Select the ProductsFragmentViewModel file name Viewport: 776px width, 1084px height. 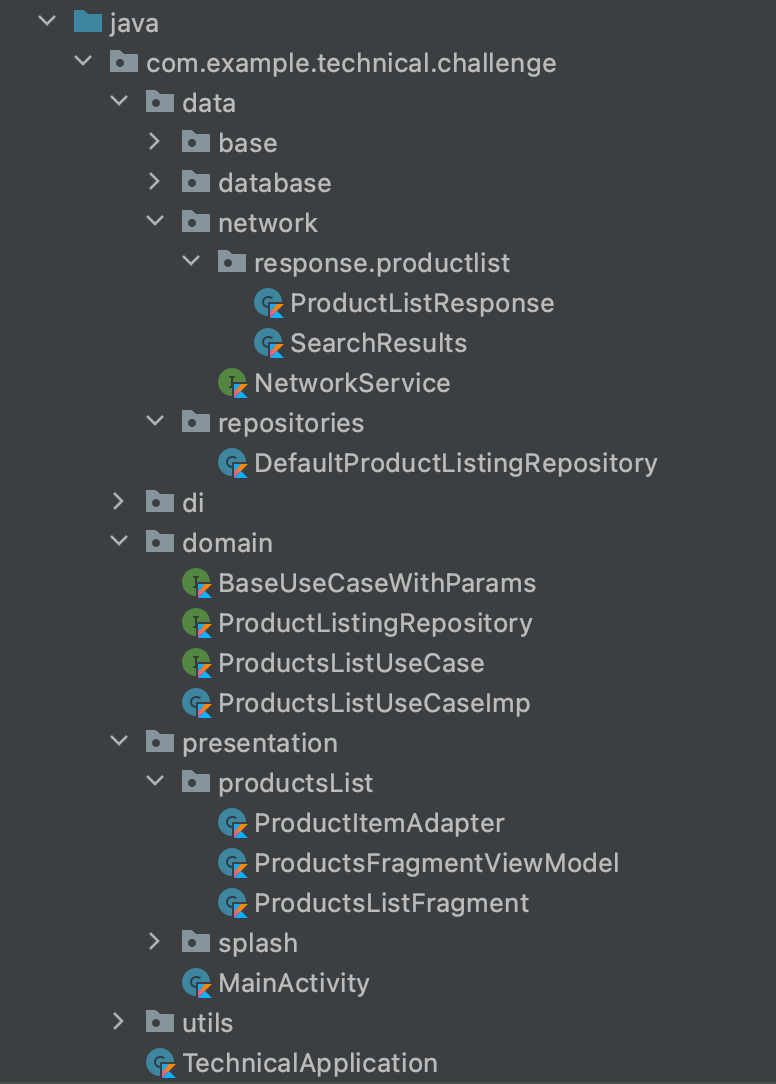436,863
